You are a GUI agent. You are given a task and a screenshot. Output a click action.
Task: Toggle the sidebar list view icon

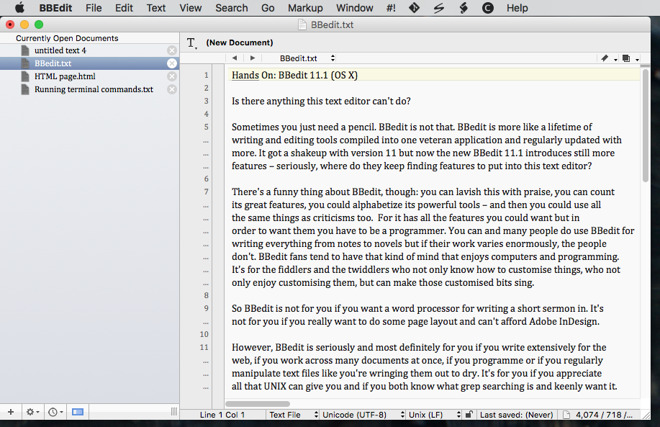point(77,412)
